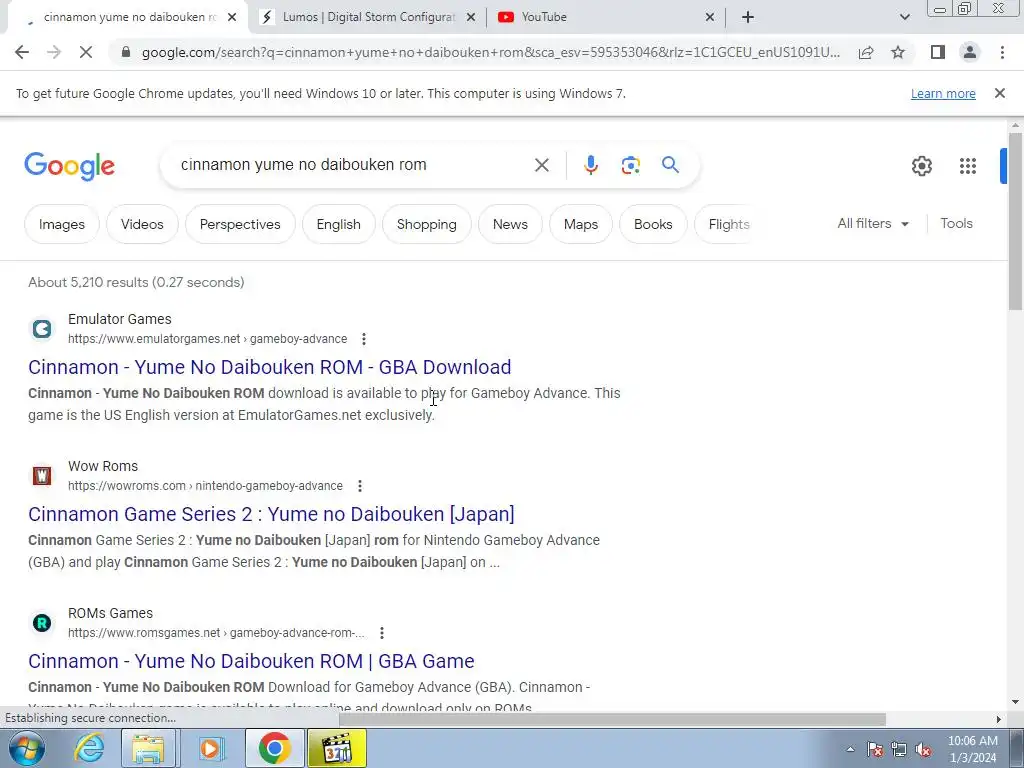Open the Google apps grid
The width and height of the screenshot is (1024, 768).
point(968,166)
